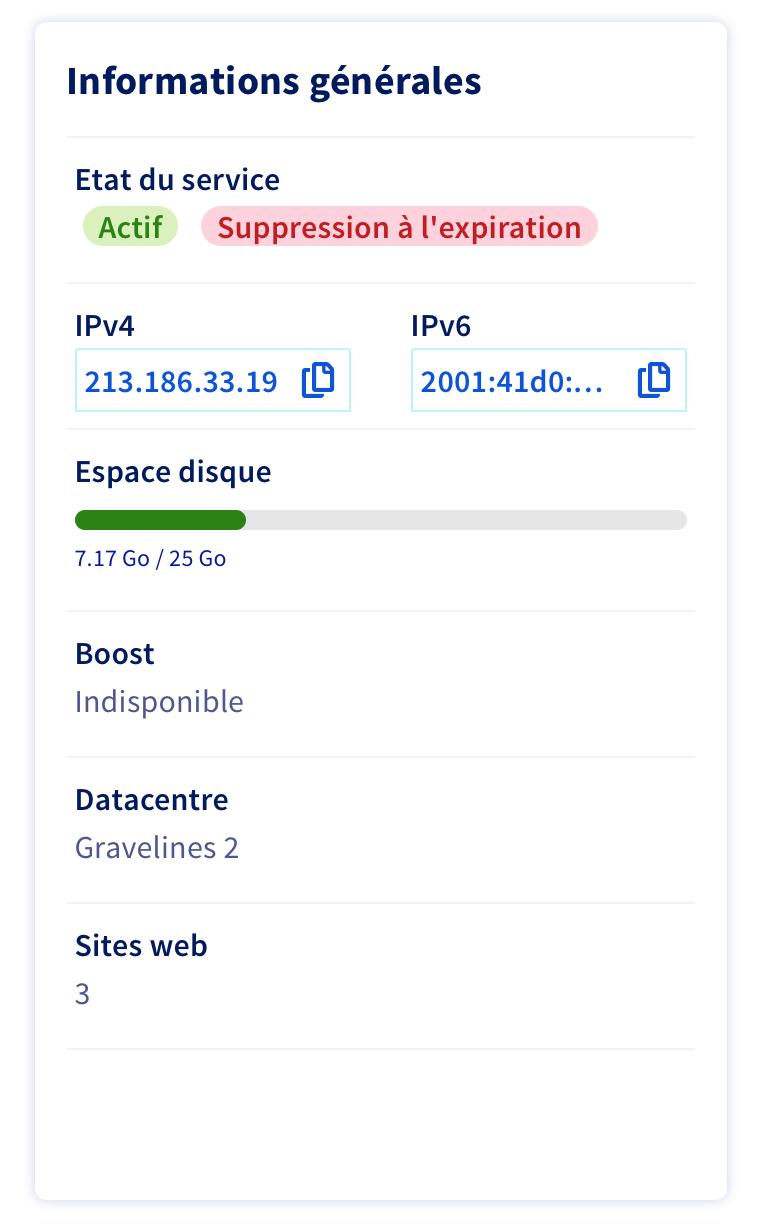Click the Suppression à l'expiration badge
Screen dimensions: 770x1224
(x=399, y=227)
